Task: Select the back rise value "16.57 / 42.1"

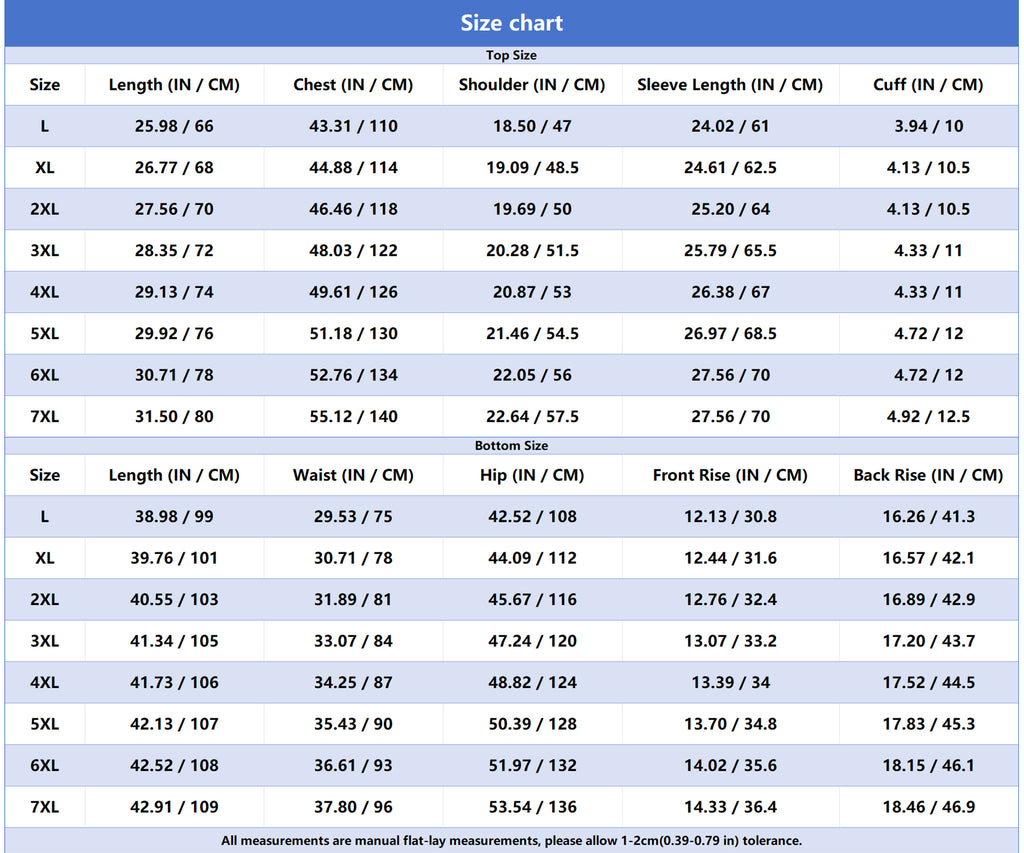Action: pyautogui.click(x=928, y=558)
